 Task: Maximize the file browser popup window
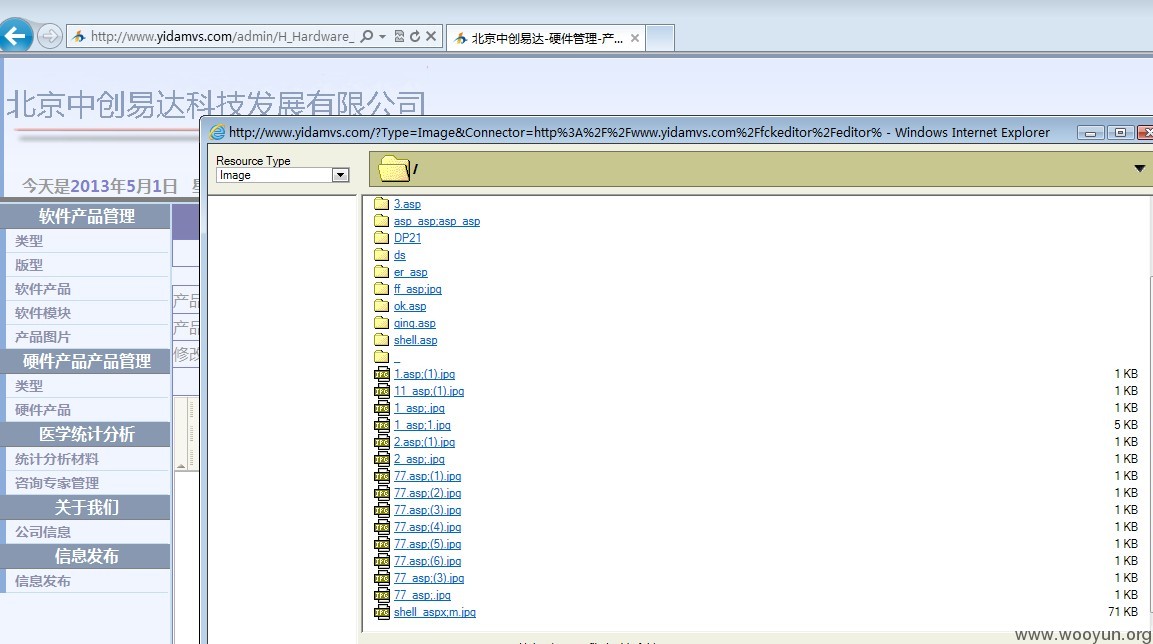click(x=1120, y=133)
